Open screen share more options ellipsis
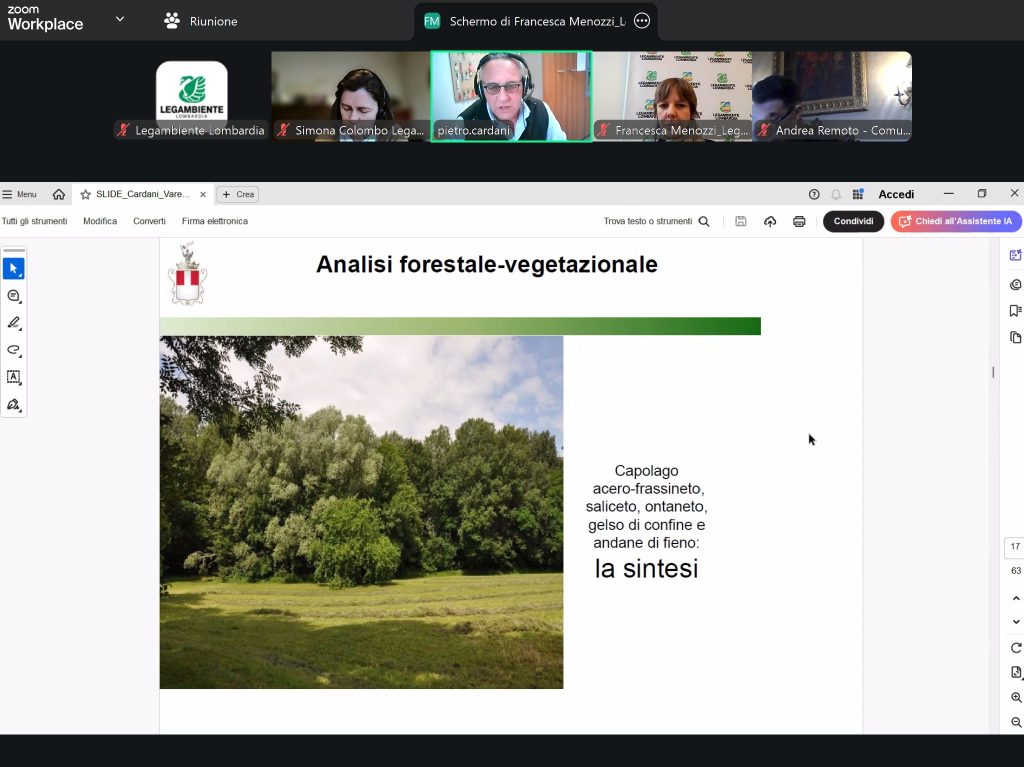Image resolution: width=1024 pixels, height=767 pixels. point(642,21)
